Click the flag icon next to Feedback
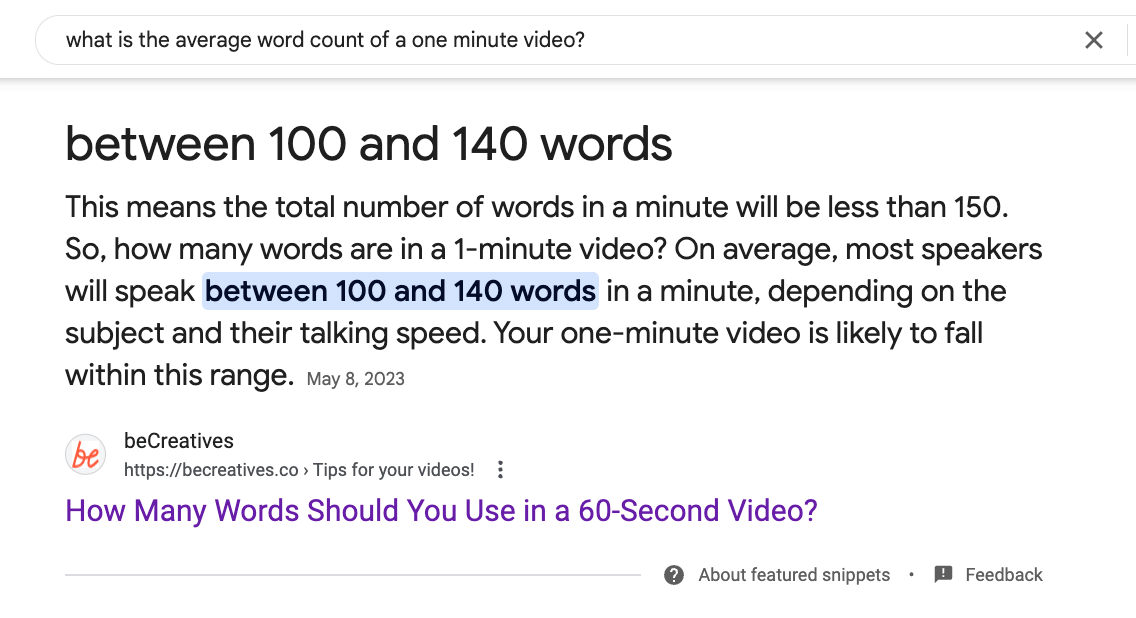Image resolution: width=1136 pixels, height=618 pixels. pyautogui.click(x=941, y=574)
